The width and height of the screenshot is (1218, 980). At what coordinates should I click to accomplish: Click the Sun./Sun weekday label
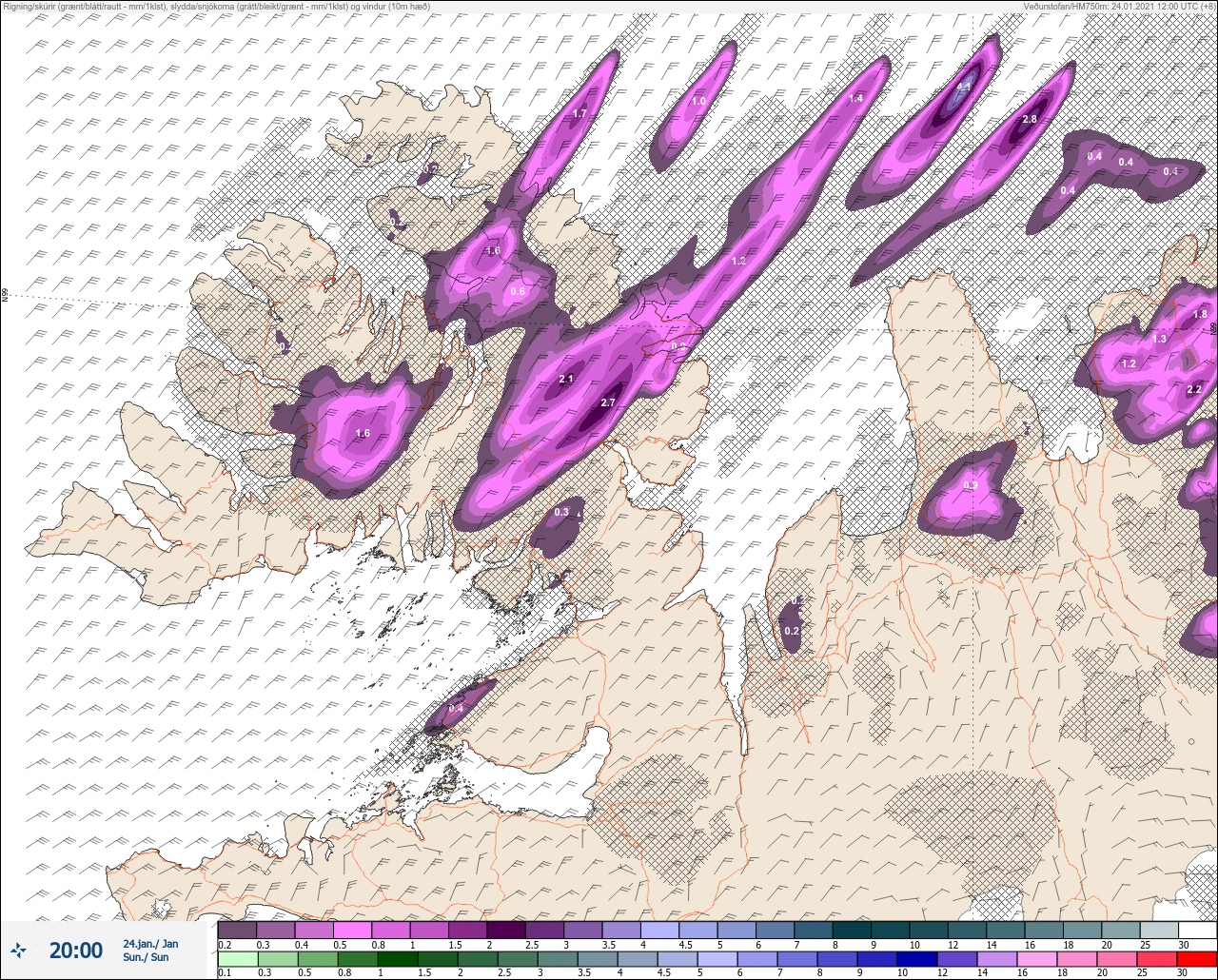[x=146, y=957]
